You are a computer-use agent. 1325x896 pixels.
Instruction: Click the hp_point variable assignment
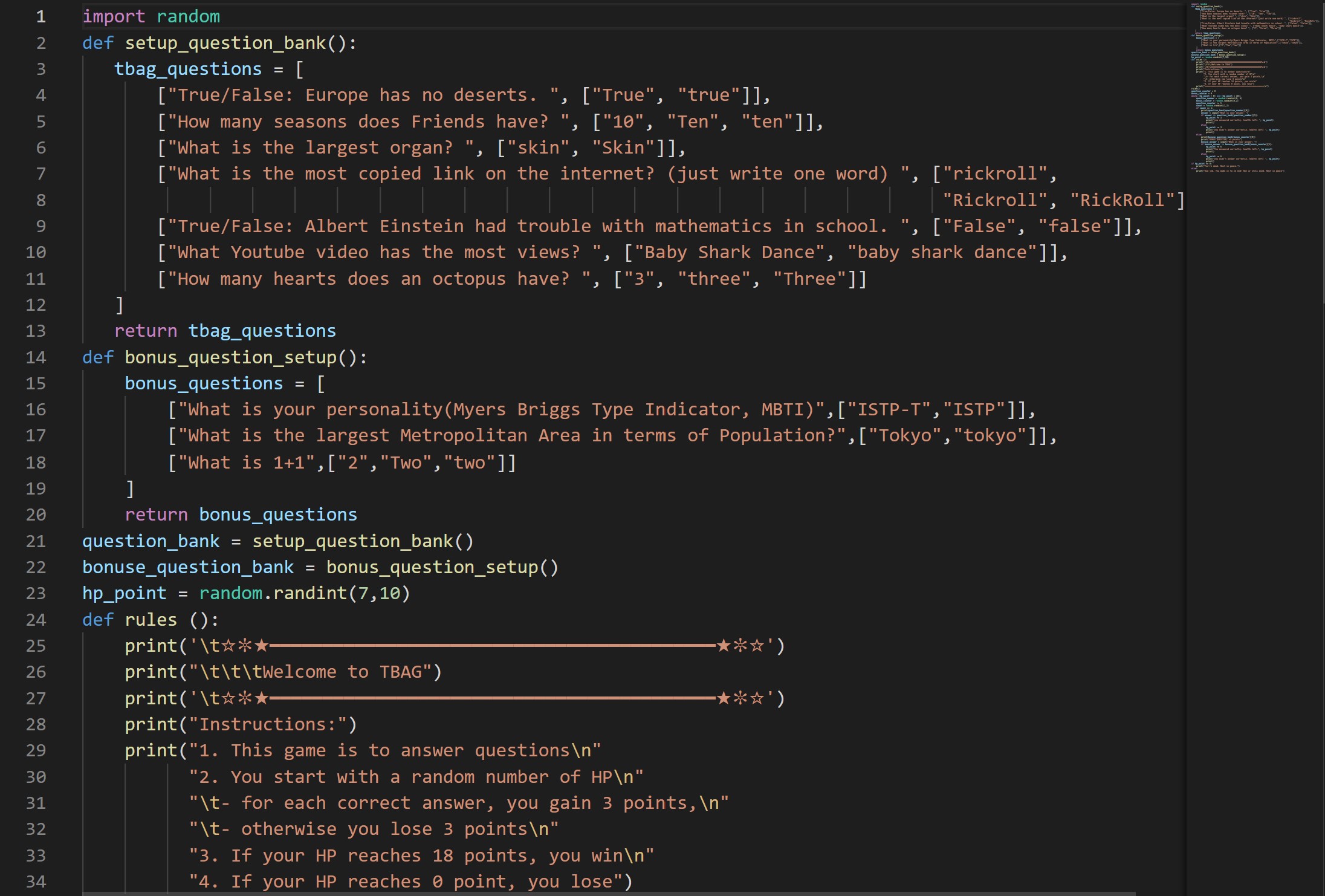click(x=124, y=593)
